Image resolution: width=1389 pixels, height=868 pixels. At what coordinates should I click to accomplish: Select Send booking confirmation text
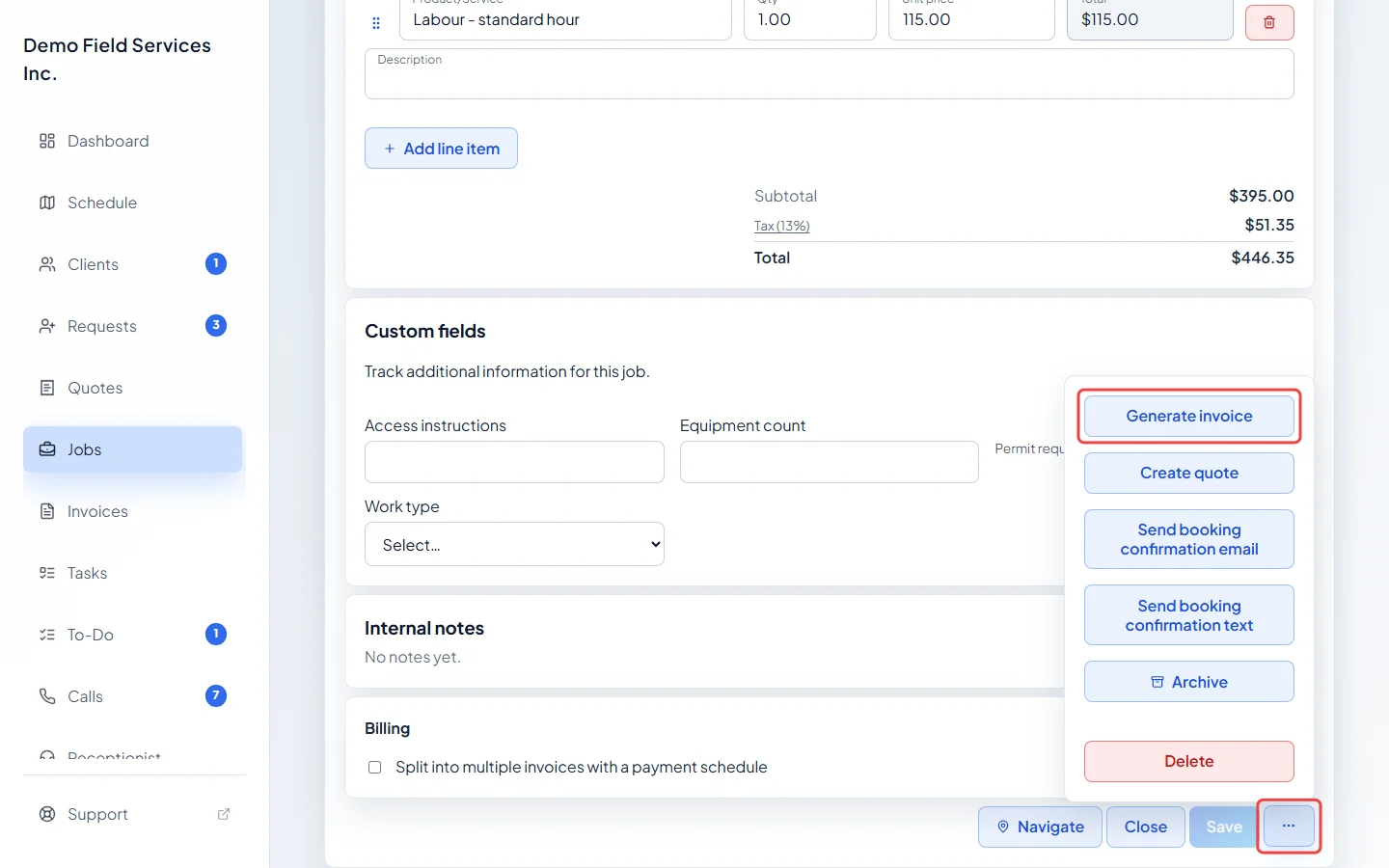[1189, 615]
